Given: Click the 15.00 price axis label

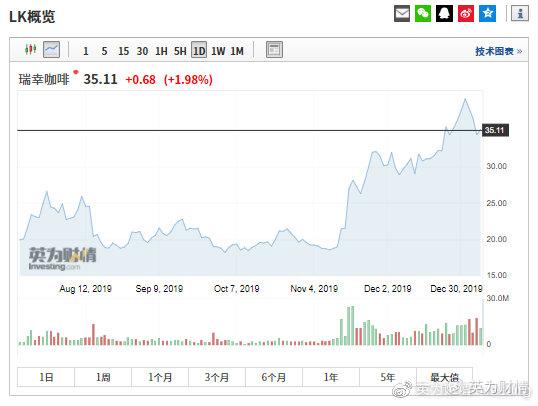Looking at the screenshot, I should coord(496,275).
